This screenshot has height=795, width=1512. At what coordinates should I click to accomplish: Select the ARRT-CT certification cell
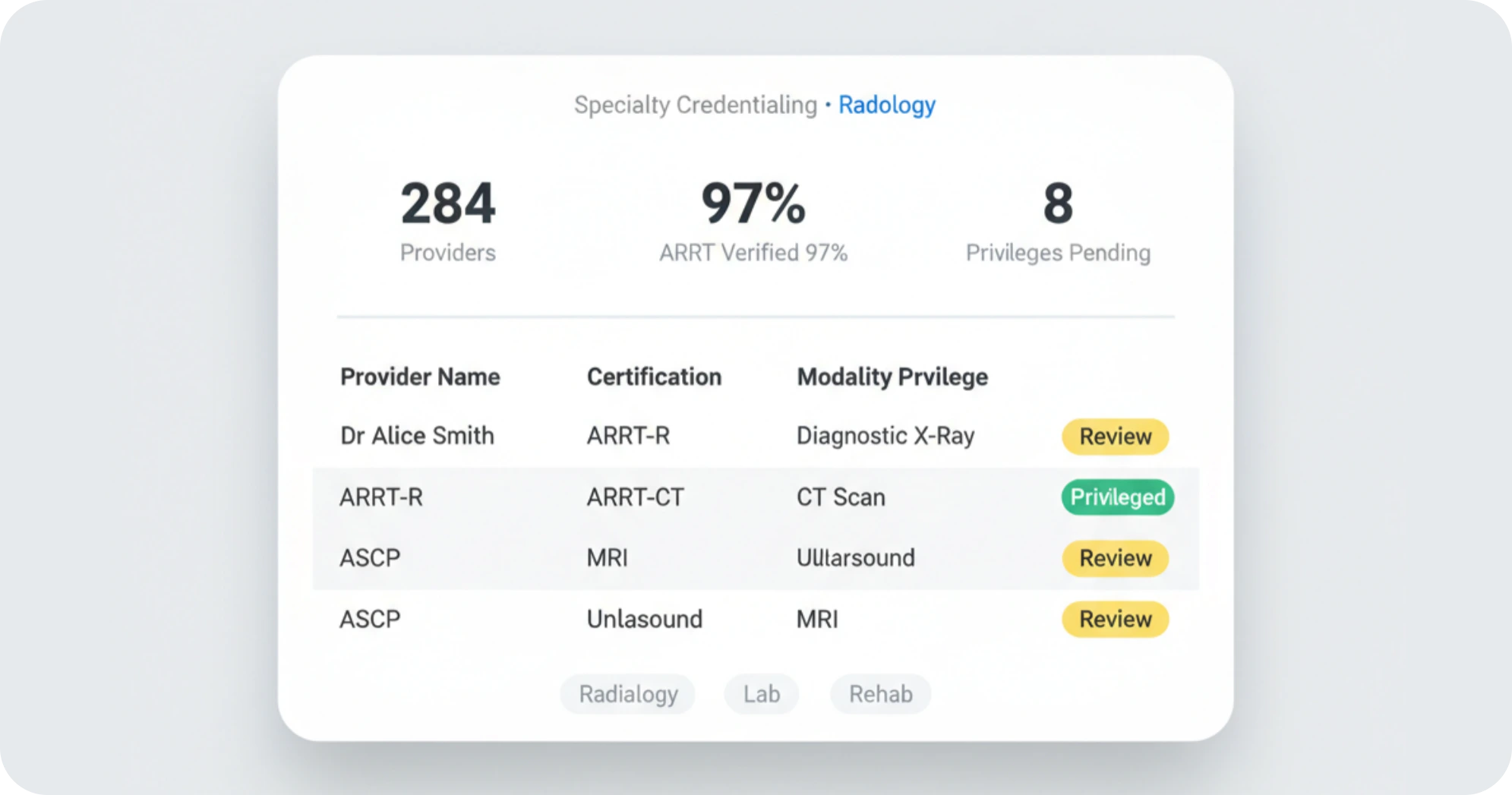pyautogui.click(x=635, y=497)
